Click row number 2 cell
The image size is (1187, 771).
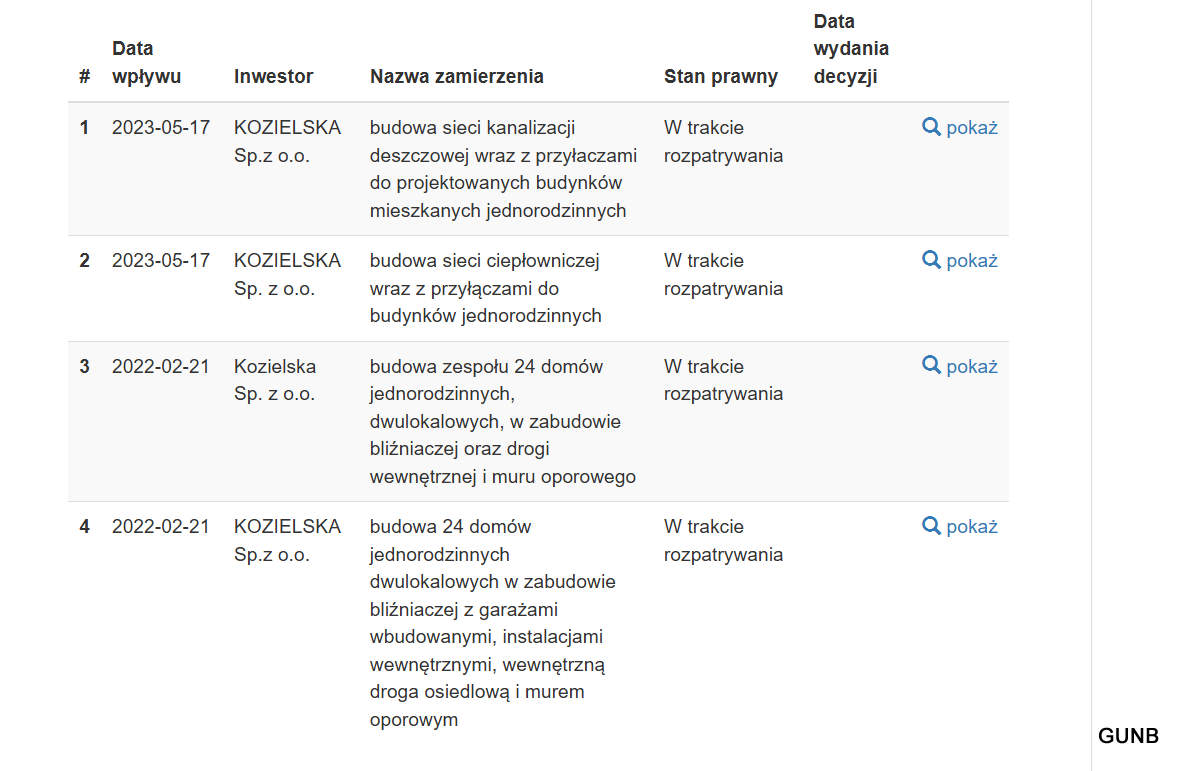click(85, 261)
